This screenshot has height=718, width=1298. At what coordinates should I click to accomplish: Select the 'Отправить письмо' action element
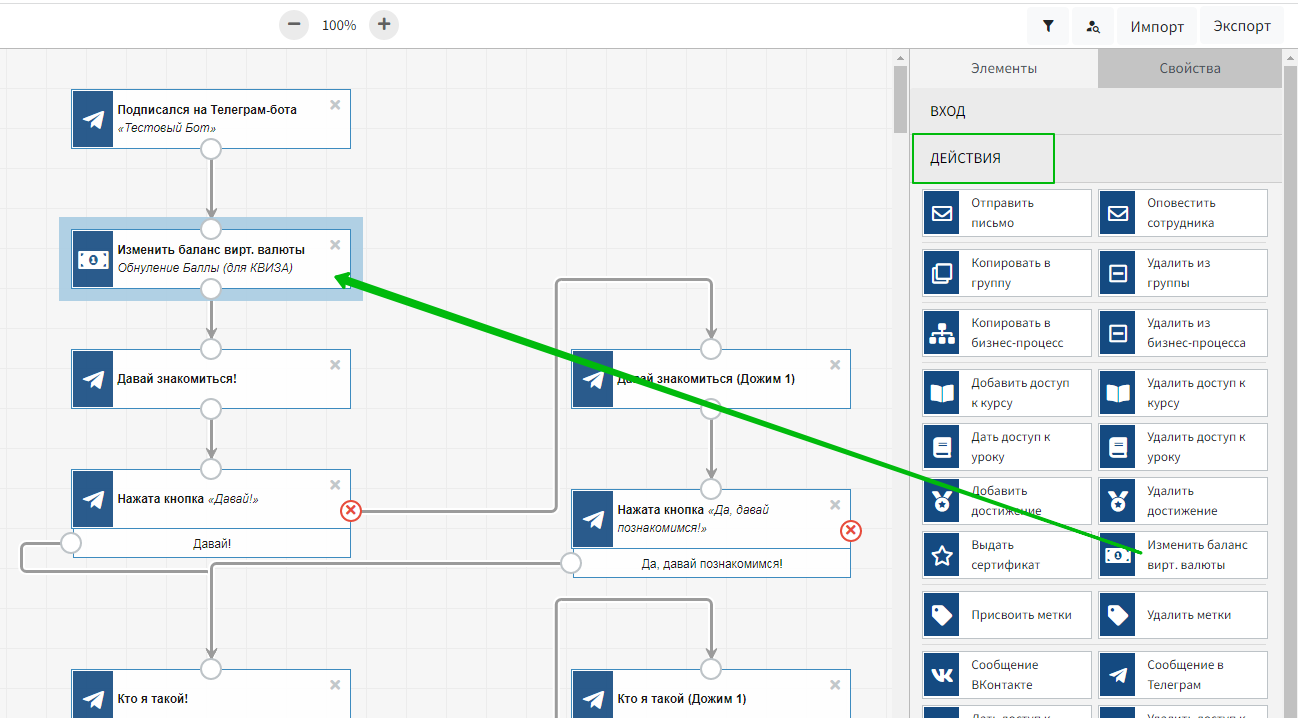pos(1007,213)
